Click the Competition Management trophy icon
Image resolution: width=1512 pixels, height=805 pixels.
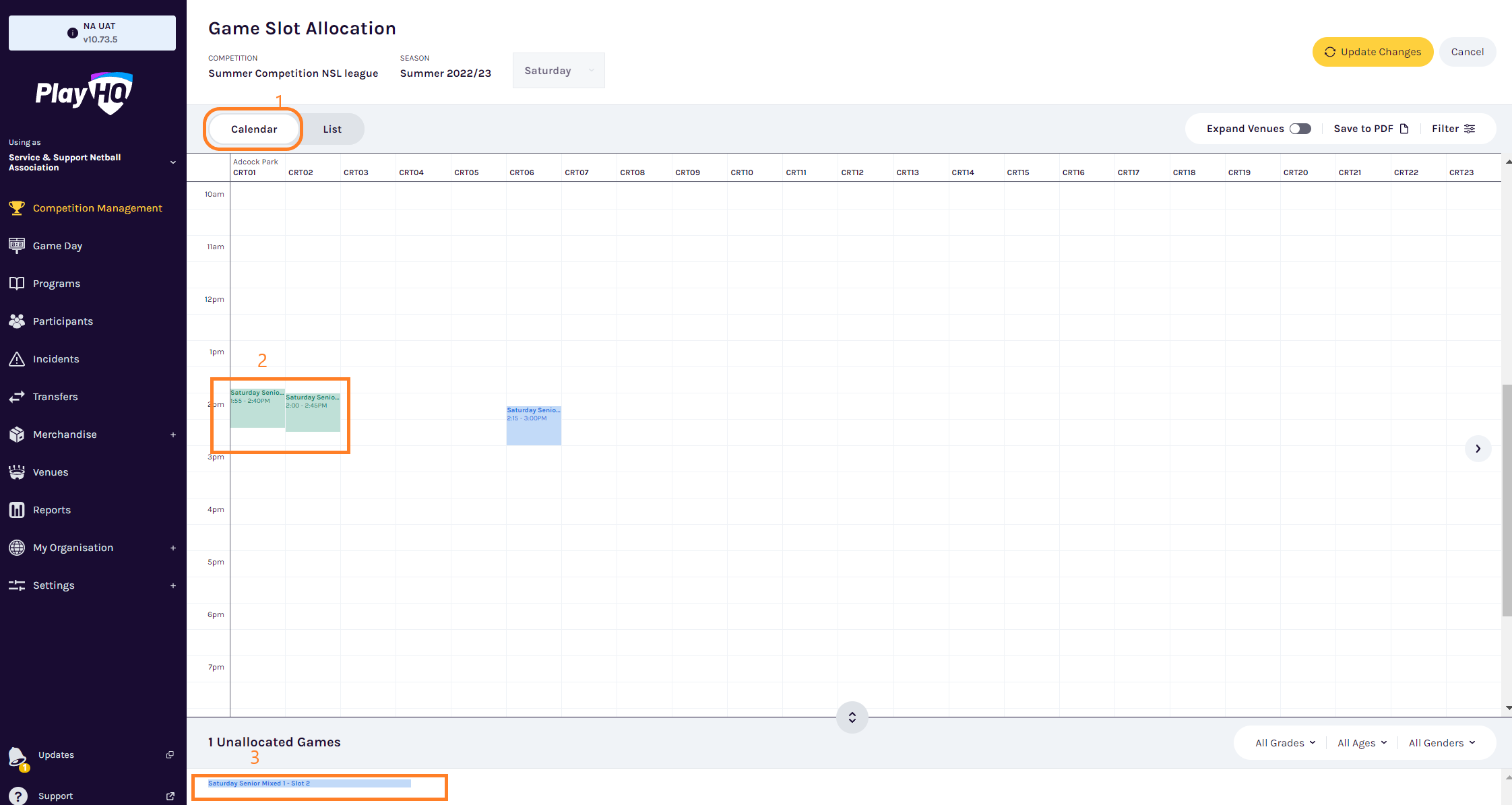coord(17,208)
